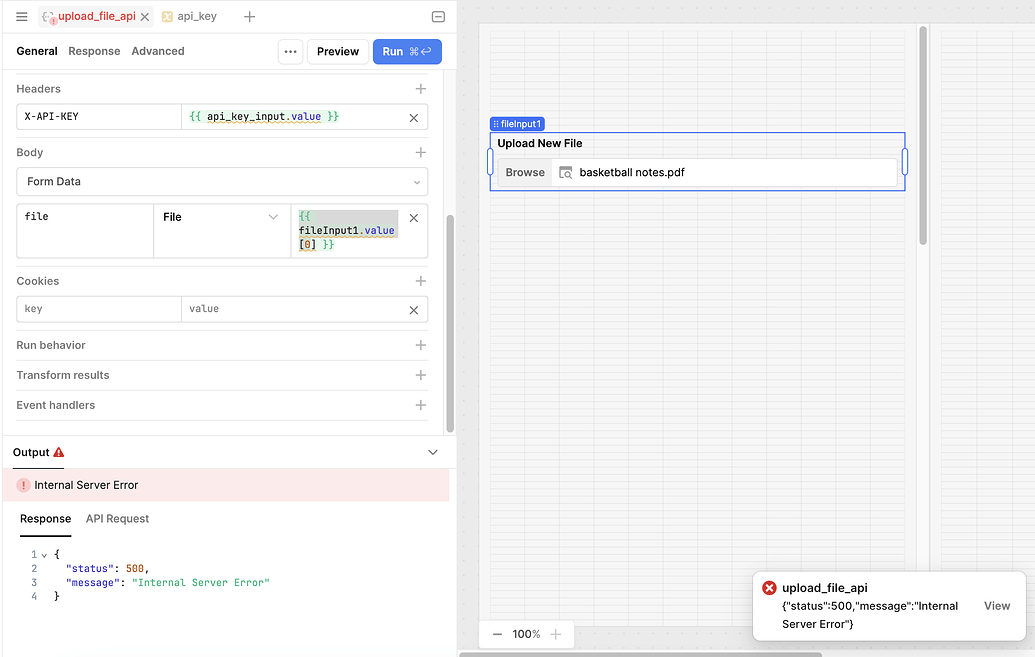Click the cookie value input field
Viewport: 1035px width, 657px height.
(x=290, y=309)
